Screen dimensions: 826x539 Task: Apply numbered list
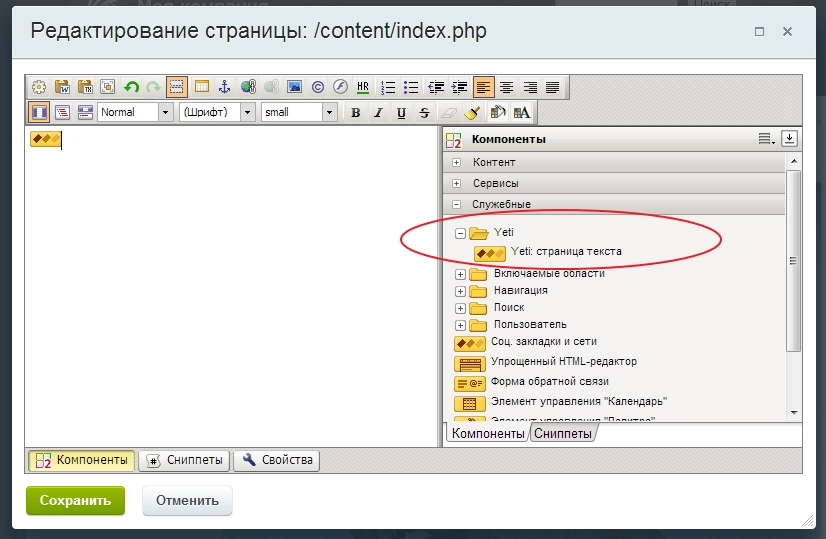tap(388, 87)
